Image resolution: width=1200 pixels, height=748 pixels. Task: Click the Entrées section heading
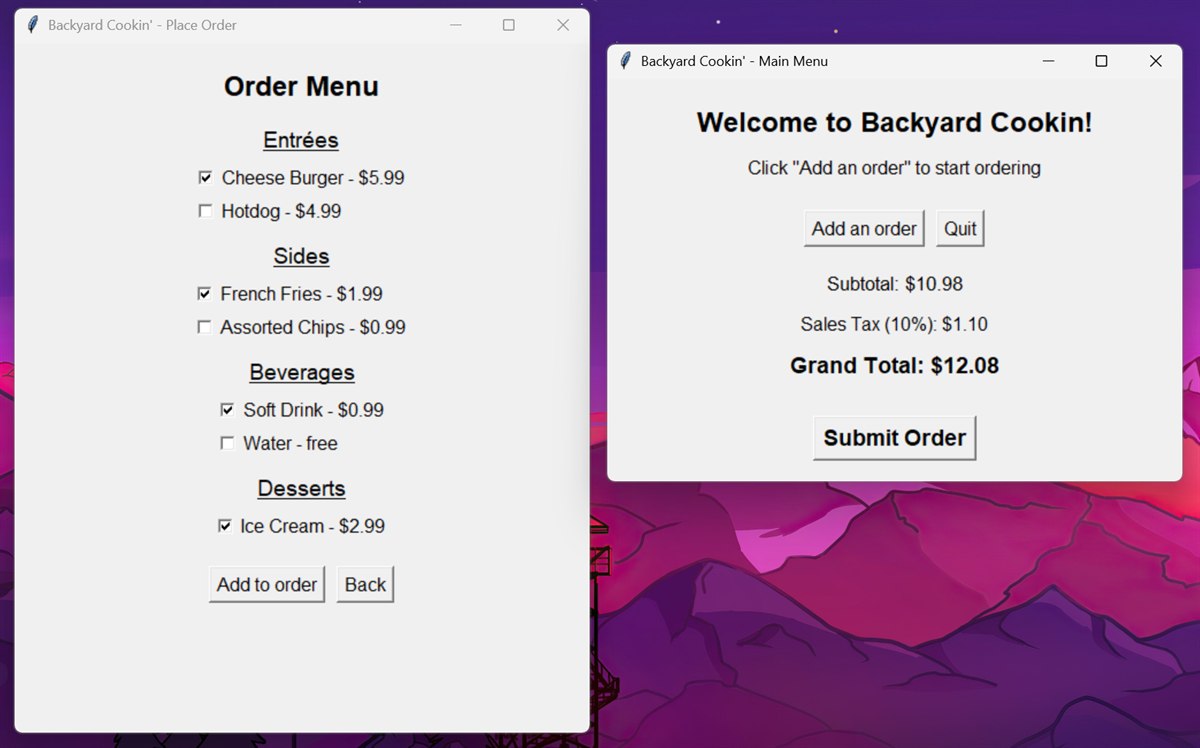(x=301, y=140)
